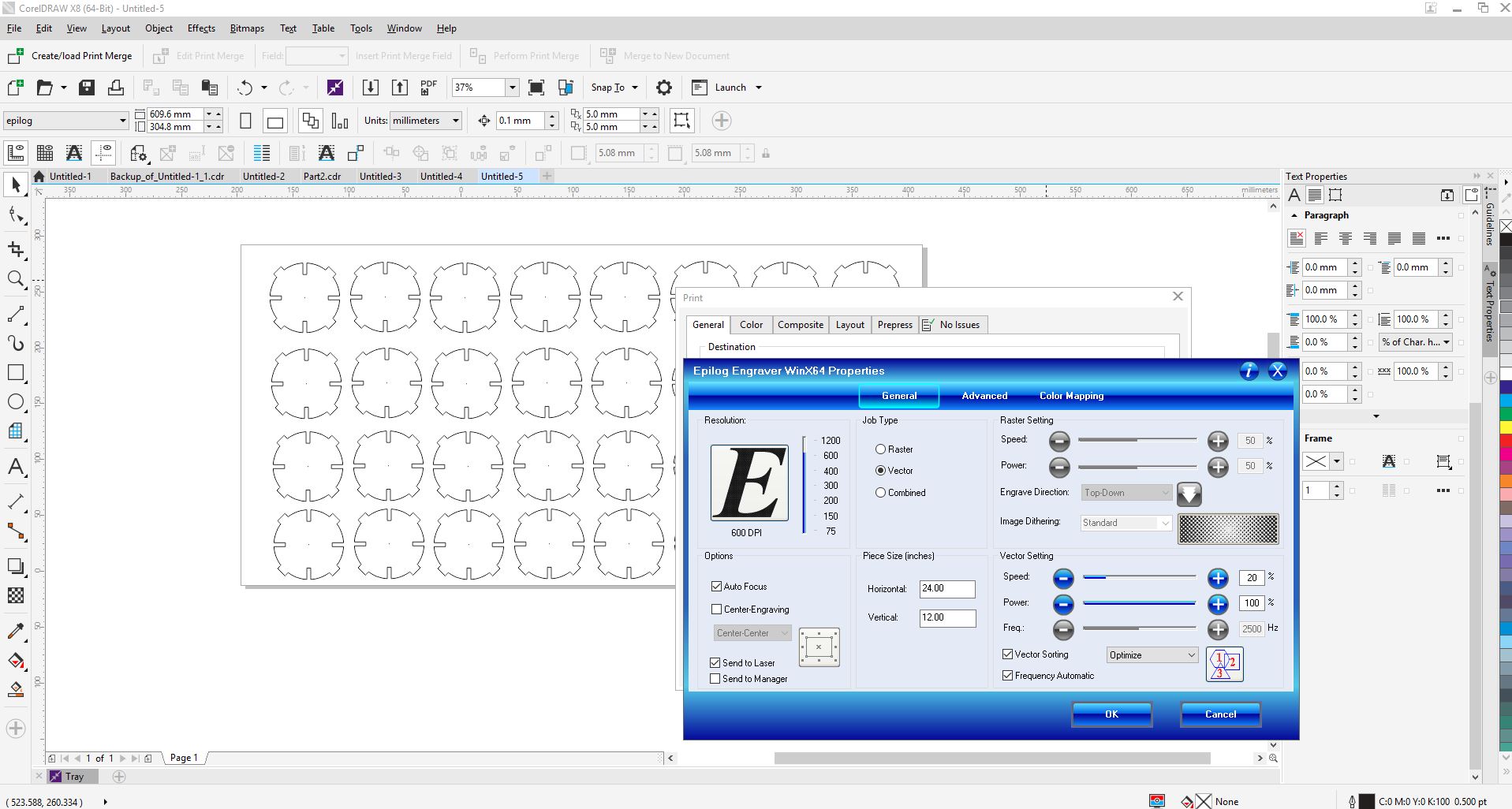Image resolution: width=1512 pixels, height=809 pixels.
Task: Select the Drop Shadow tool
Action: coord(16,566)
